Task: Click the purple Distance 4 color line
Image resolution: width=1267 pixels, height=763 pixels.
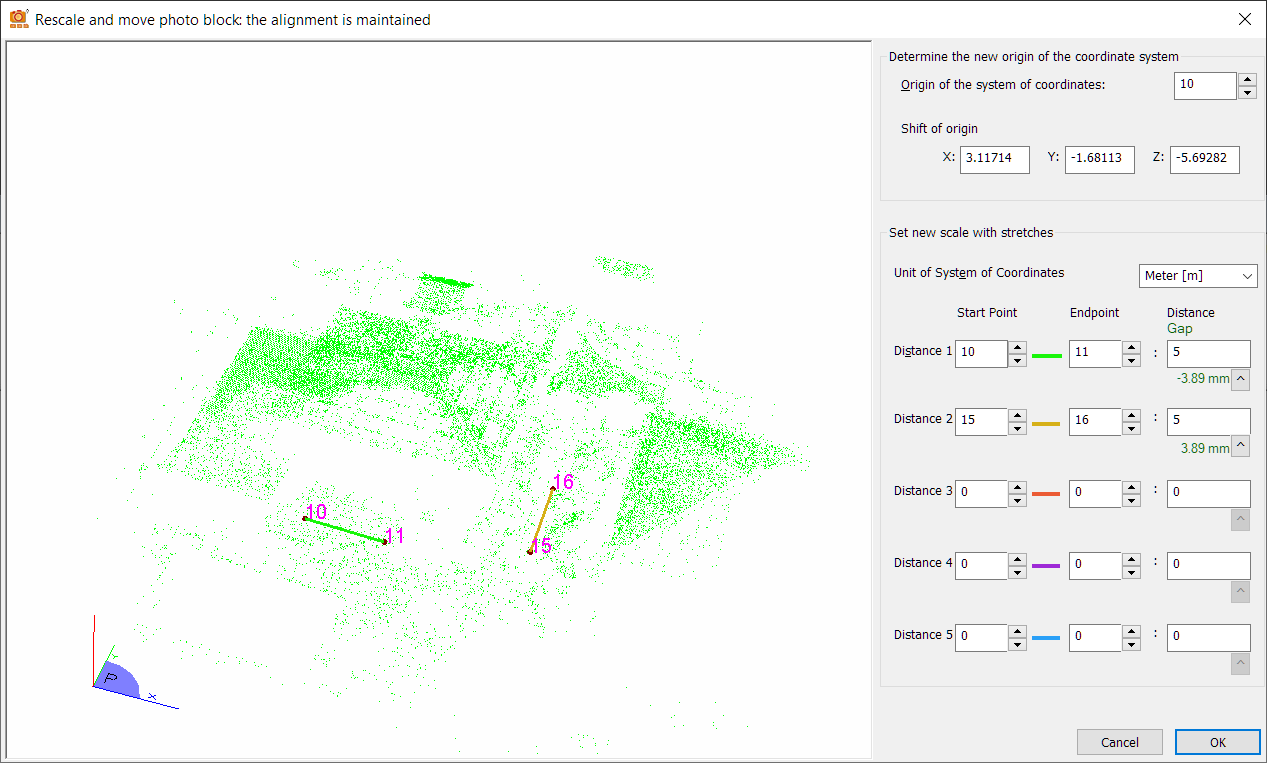Action: 1046,566
